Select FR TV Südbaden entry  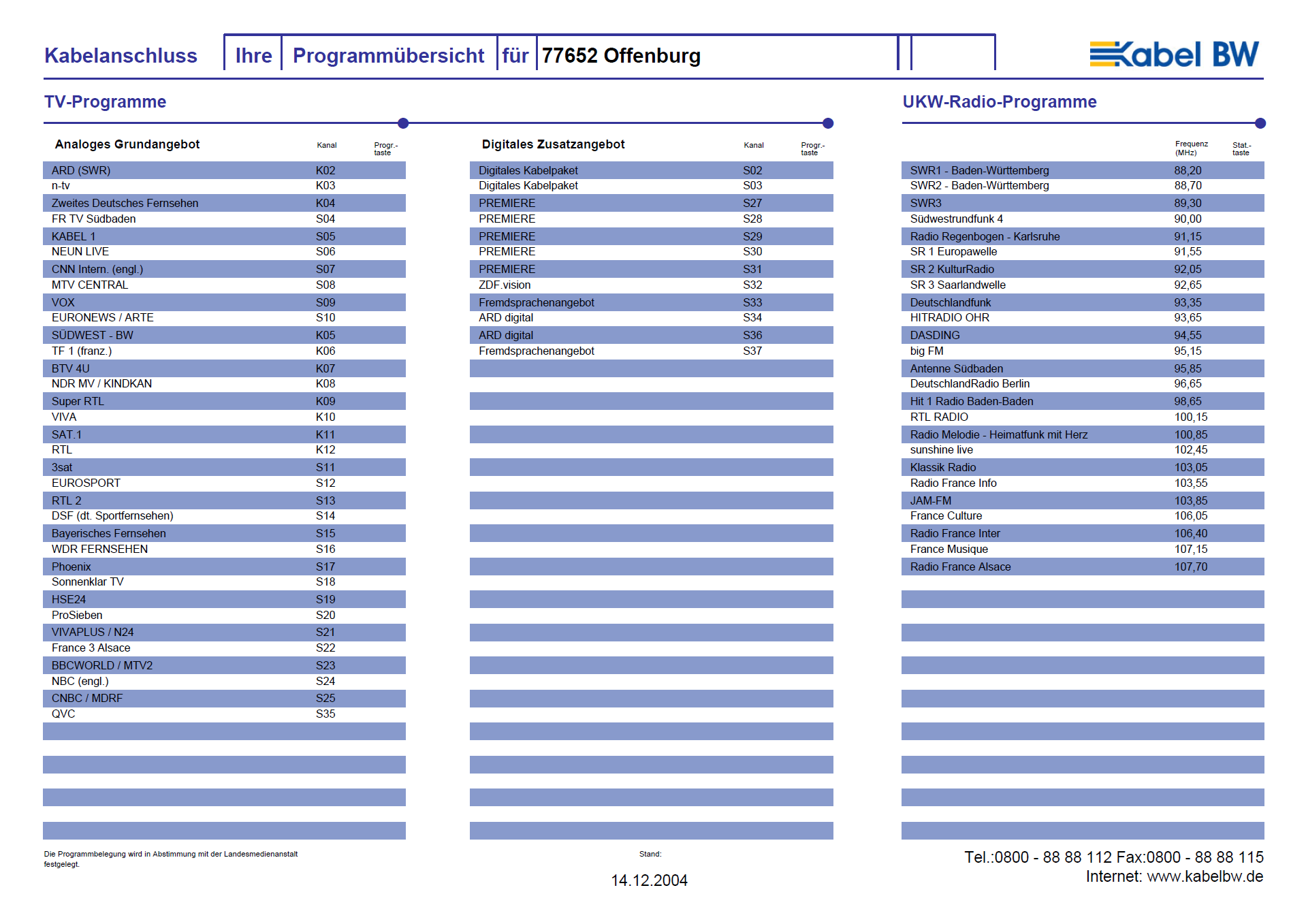(x=224, y=219)
